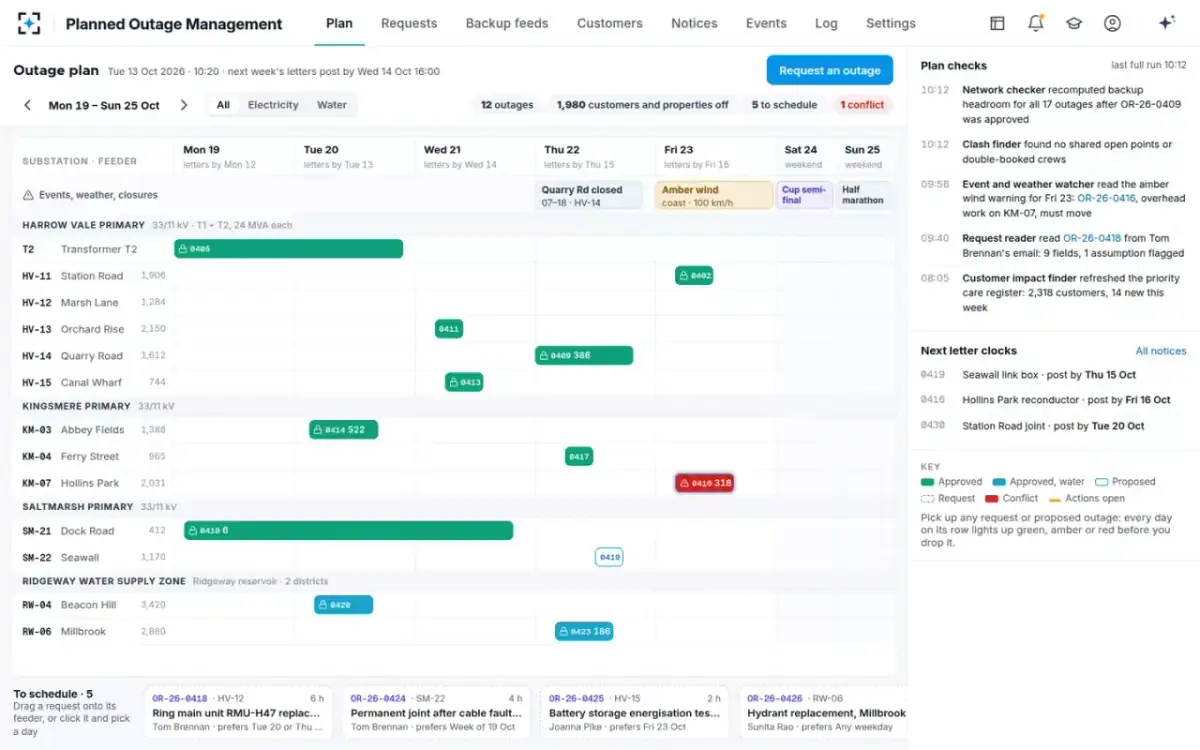Open outage 0413 on Canal Wharf
1200x750 pixels.
464,381
